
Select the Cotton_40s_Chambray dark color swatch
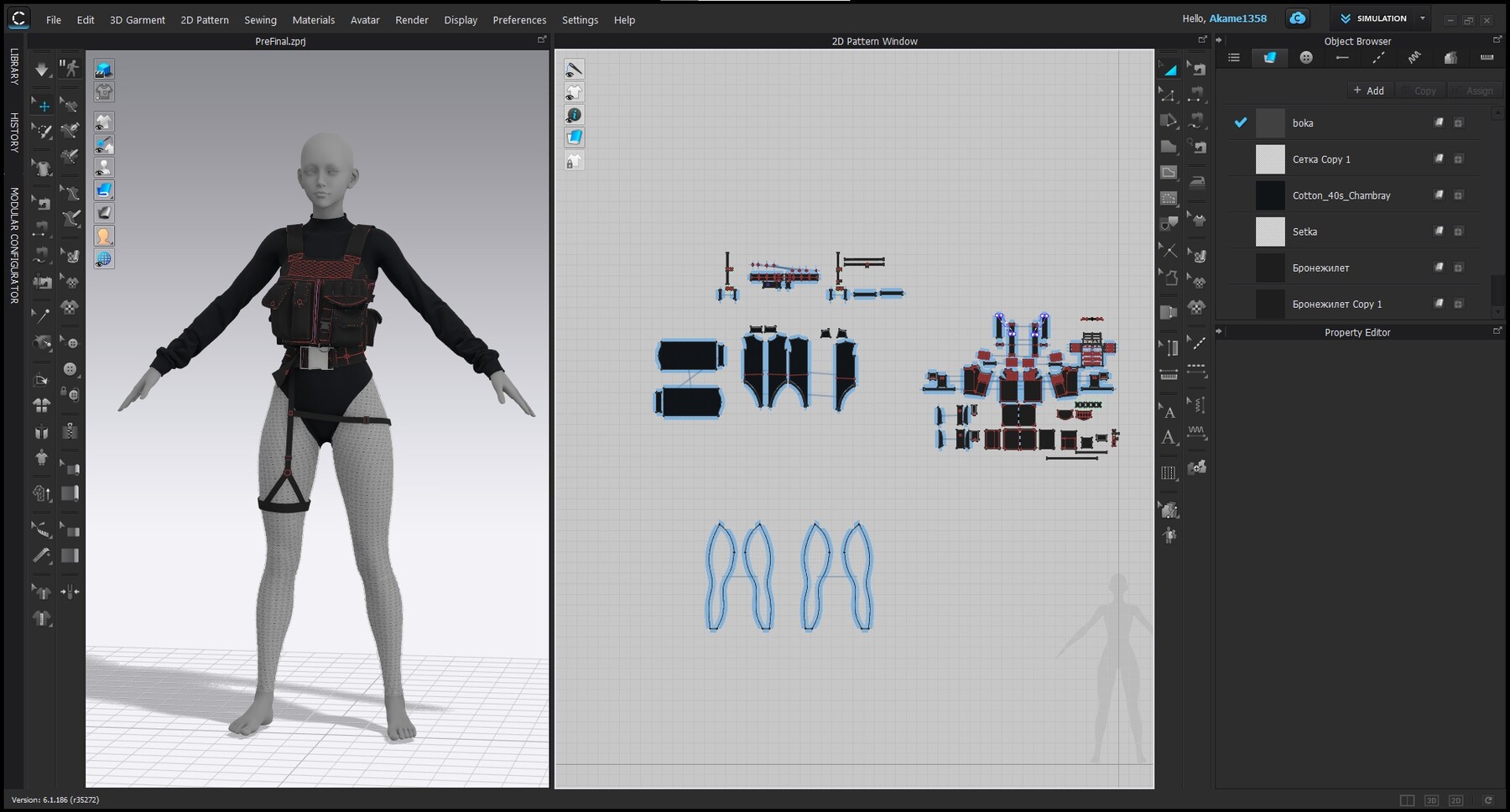click(1270, 195)
